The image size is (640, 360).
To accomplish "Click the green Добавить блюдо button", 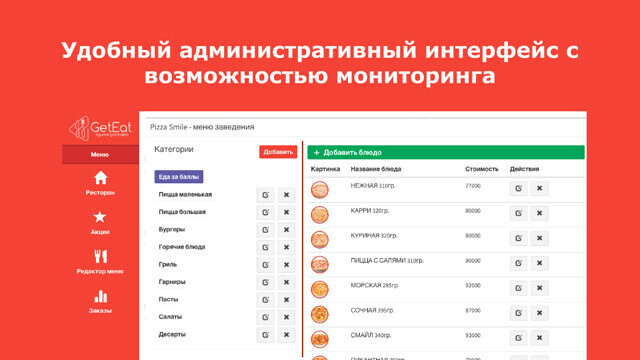I will pyautogui.click(x=446, y=152).
